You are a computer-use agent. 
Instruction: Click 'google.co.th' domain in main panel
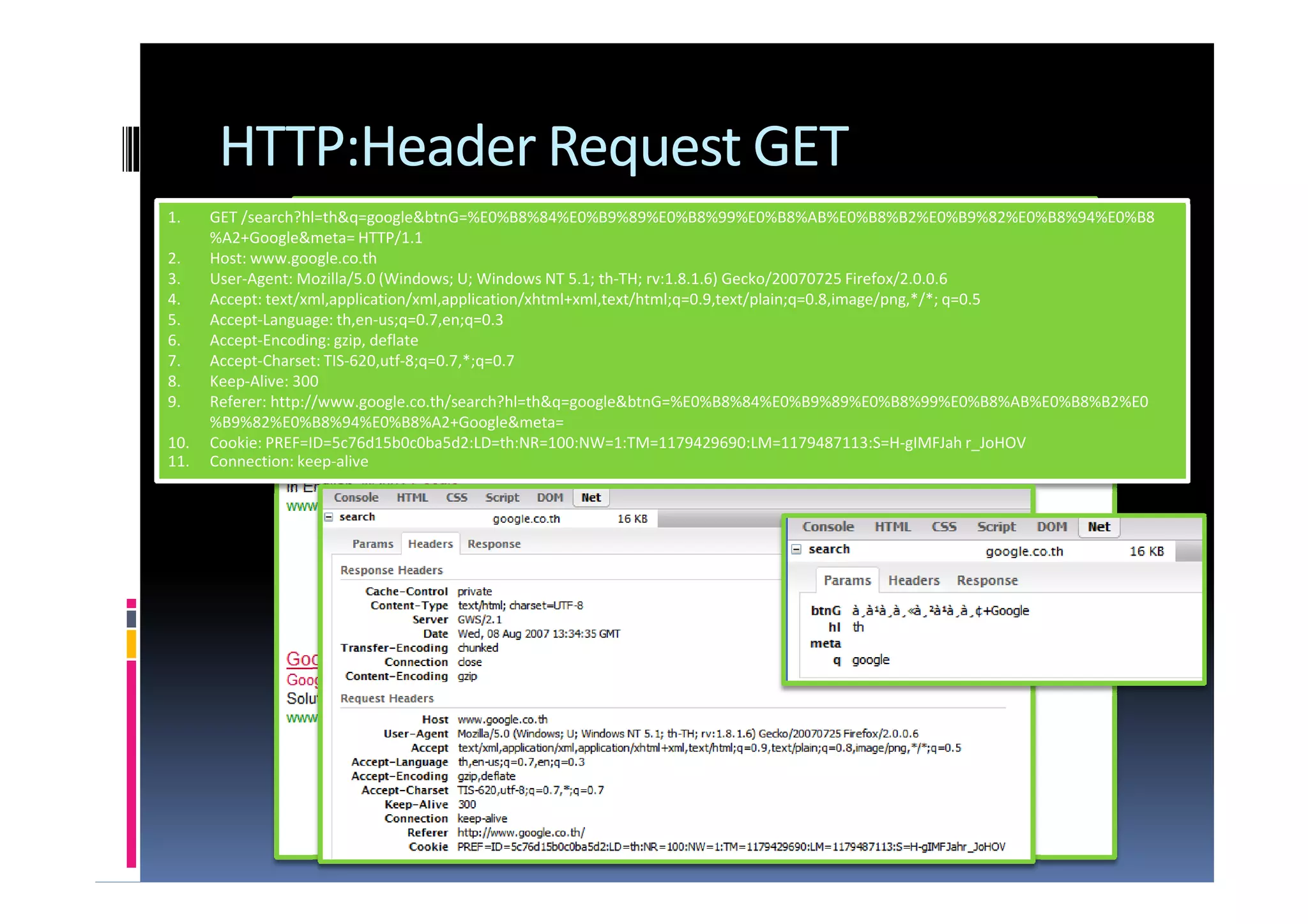526,519
